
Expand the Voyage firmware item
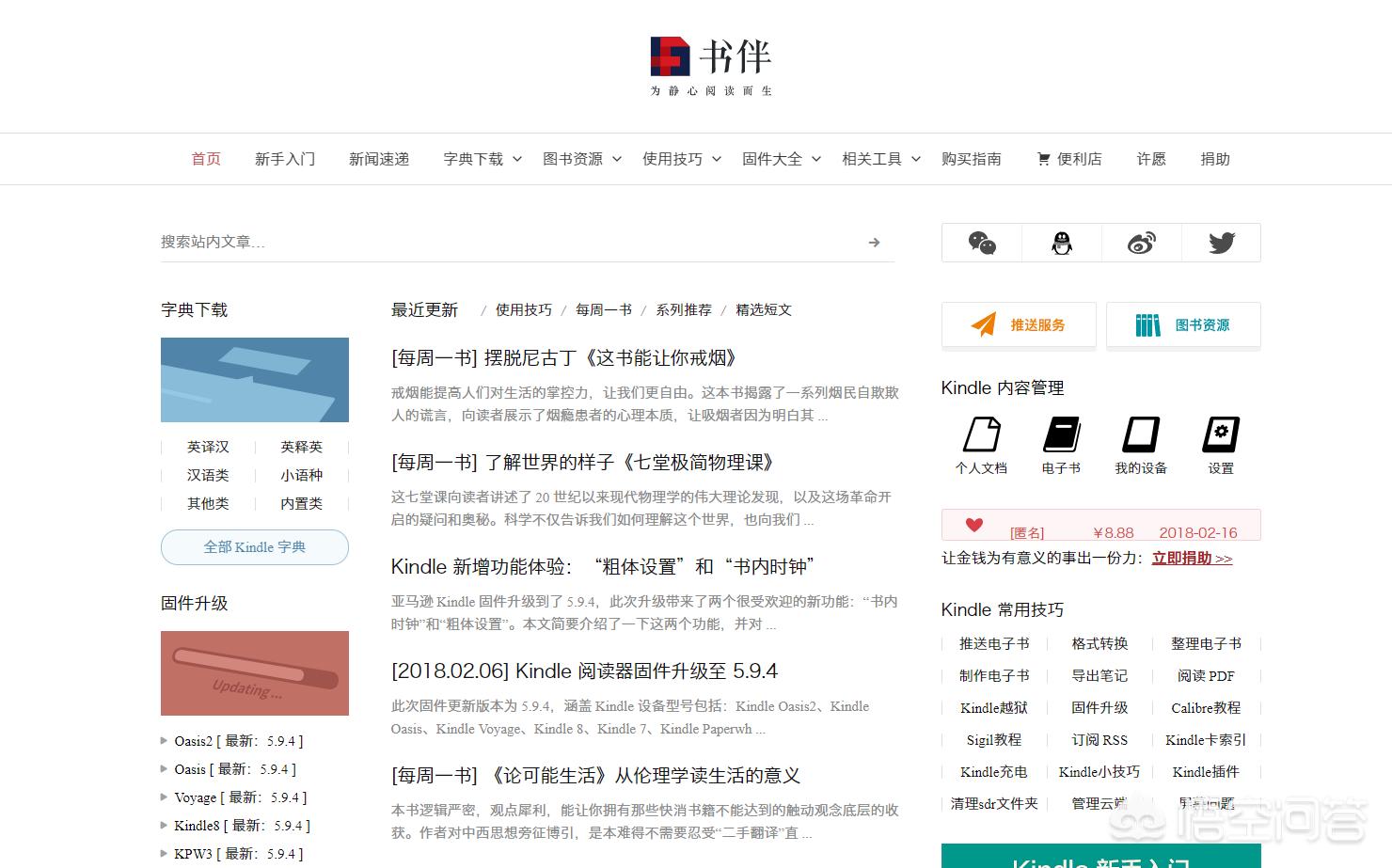(233, 797)
